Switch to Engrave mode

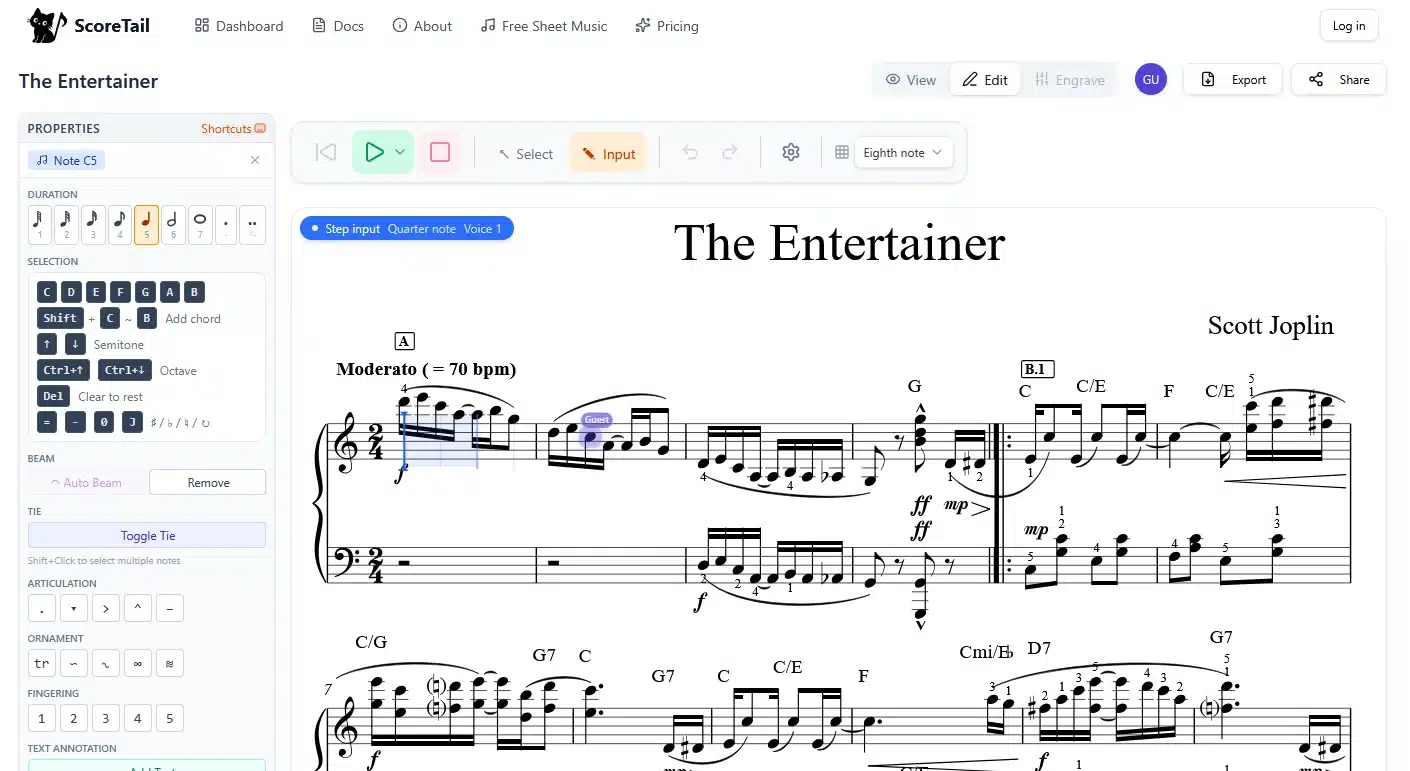(1070, 80)
